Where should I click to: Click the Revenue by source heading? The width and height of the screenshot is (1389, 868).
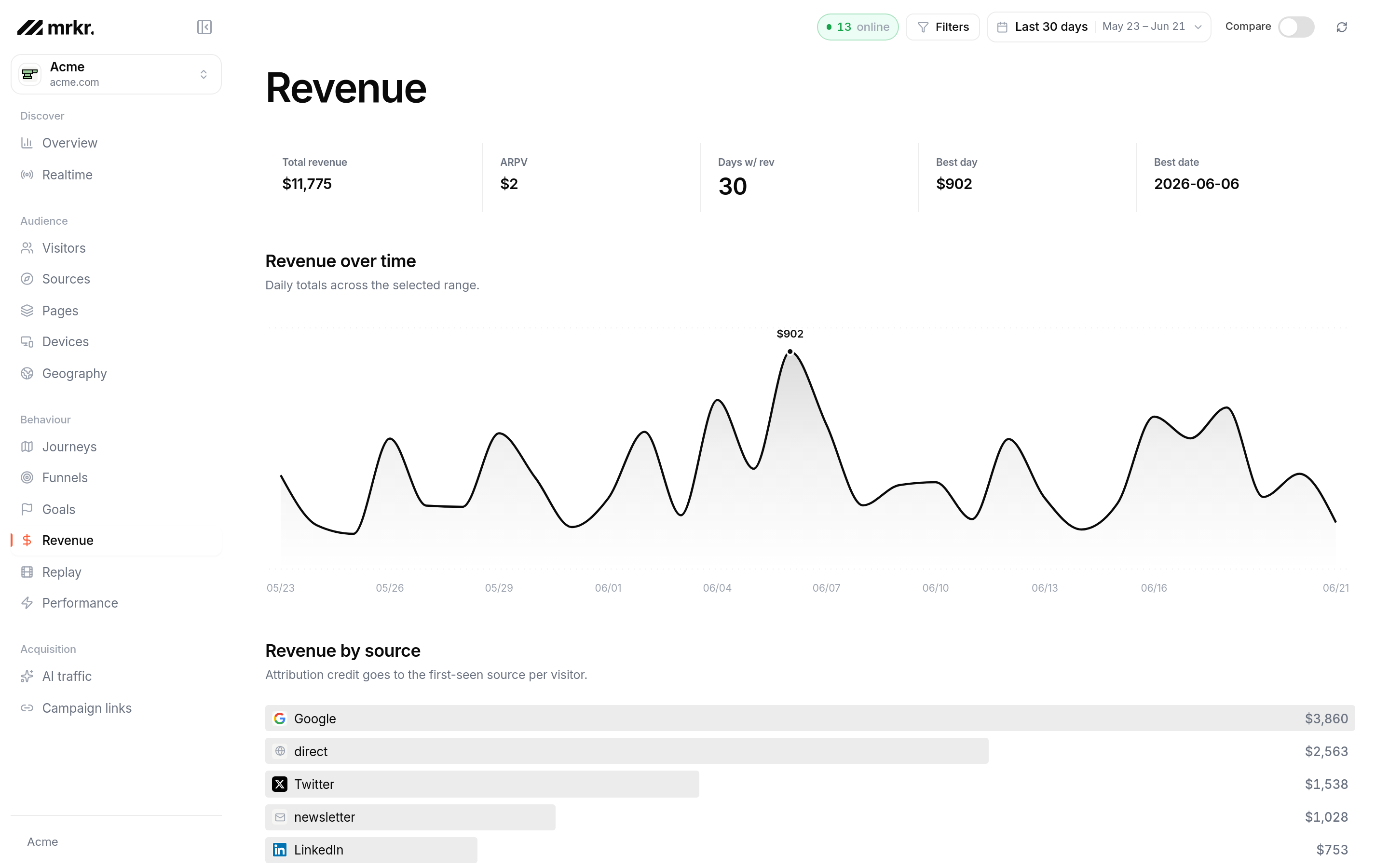342,651
